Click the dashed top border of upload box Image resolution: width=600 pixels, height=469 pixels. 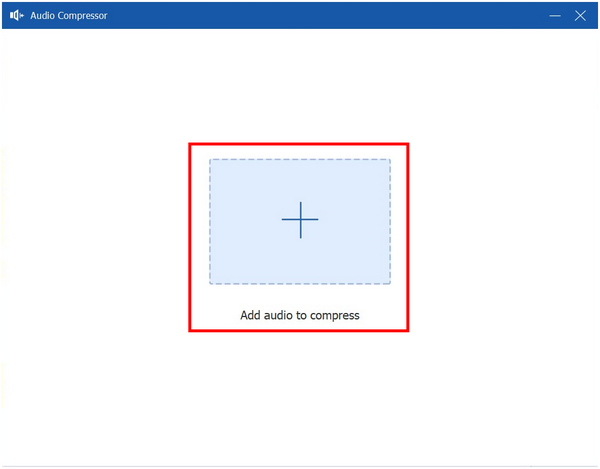(x=300, y=159)
